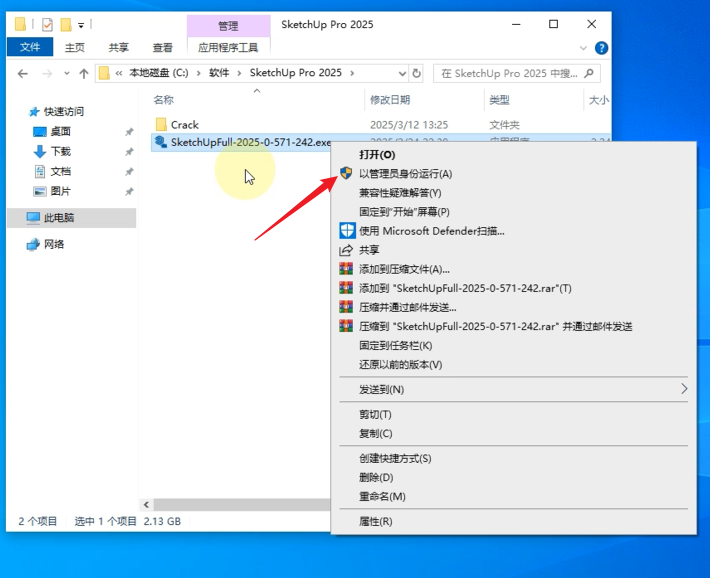Choose 复制(C) from context menu
The width and height of the screenshot is (710, 578).
(x=376, y=434)
